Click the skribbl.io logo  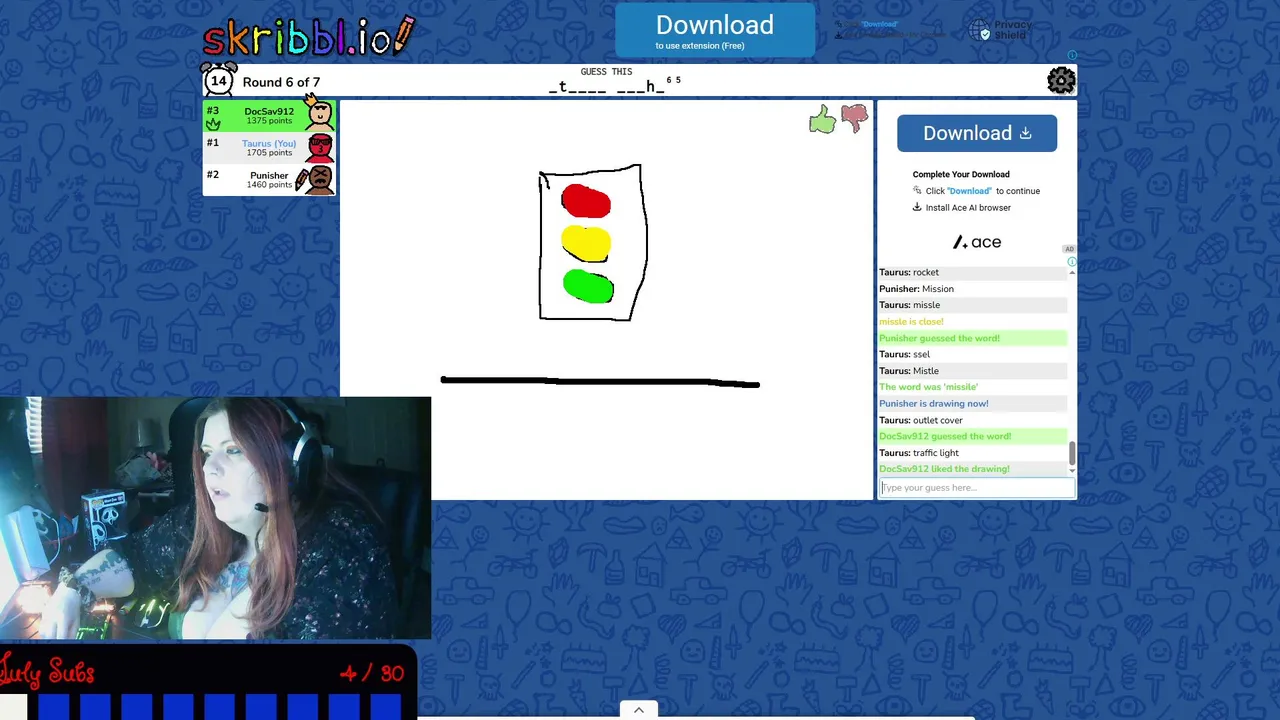click(x=308, y=37)
